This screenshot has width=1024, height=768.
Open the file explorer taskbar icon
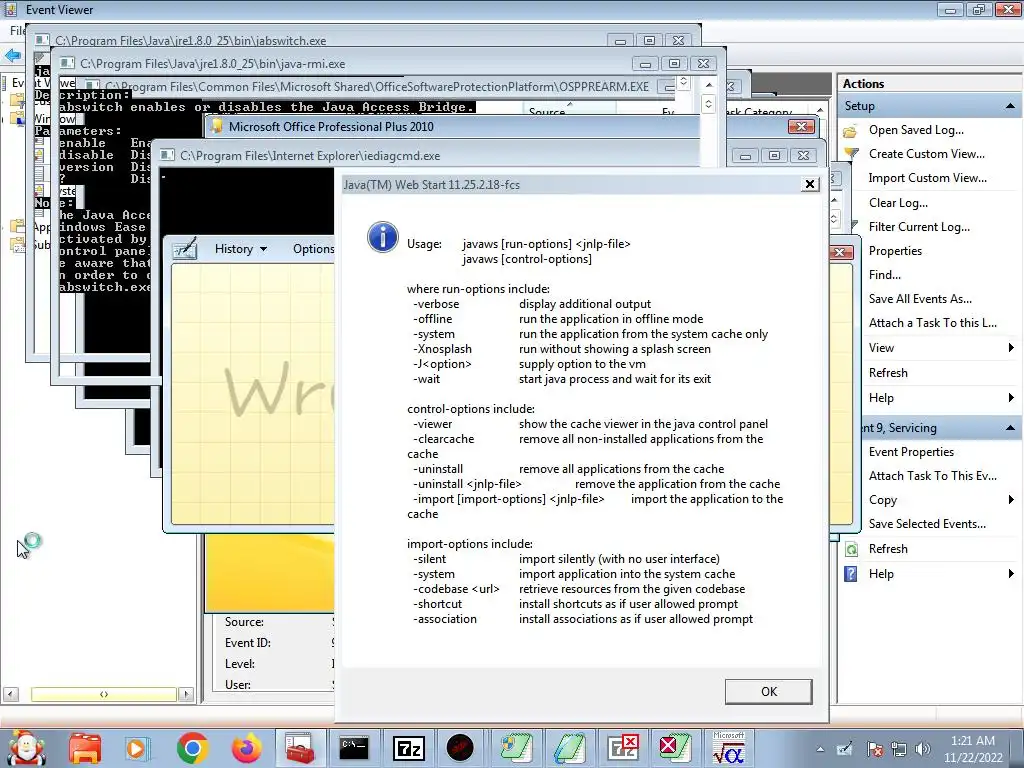[85, 748]
